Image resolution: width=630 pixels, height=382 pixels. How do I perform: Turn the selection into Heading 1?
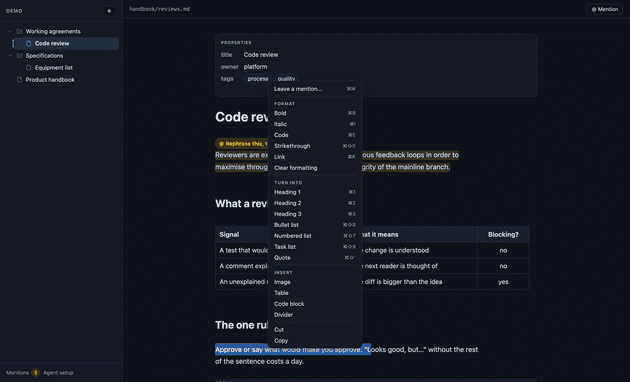coord(315,192)
